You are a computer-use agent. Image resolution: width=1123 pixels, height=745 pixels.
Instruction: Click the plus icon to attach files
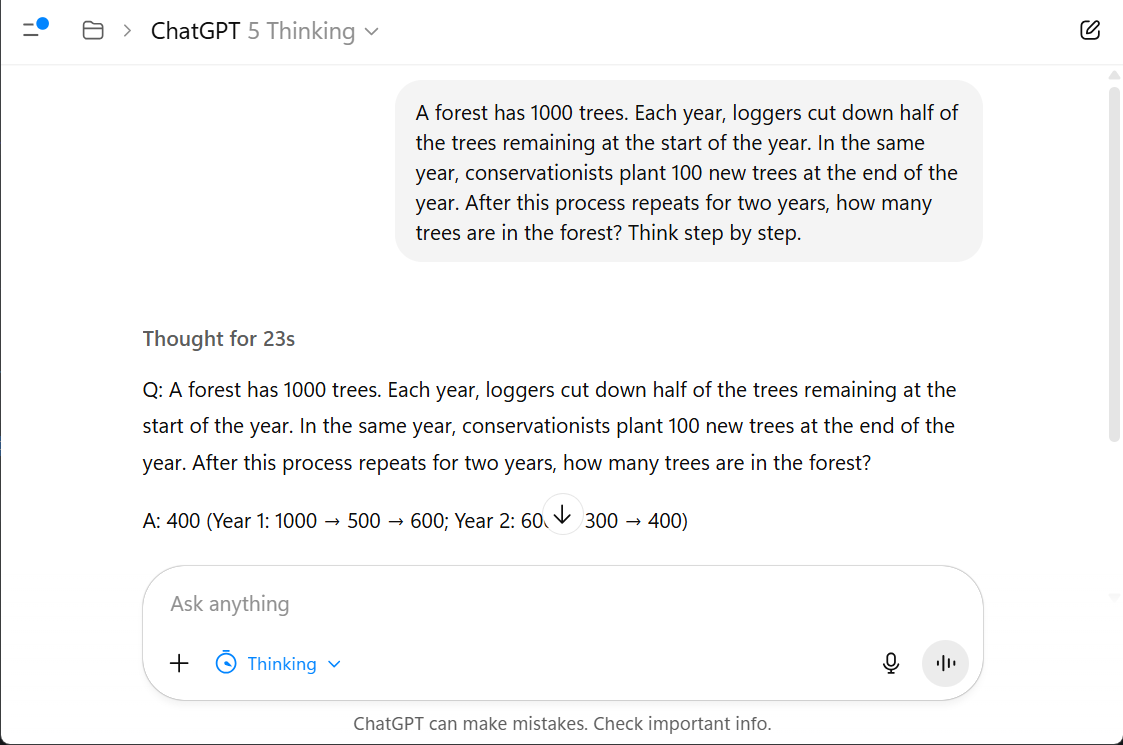point(179,663)
